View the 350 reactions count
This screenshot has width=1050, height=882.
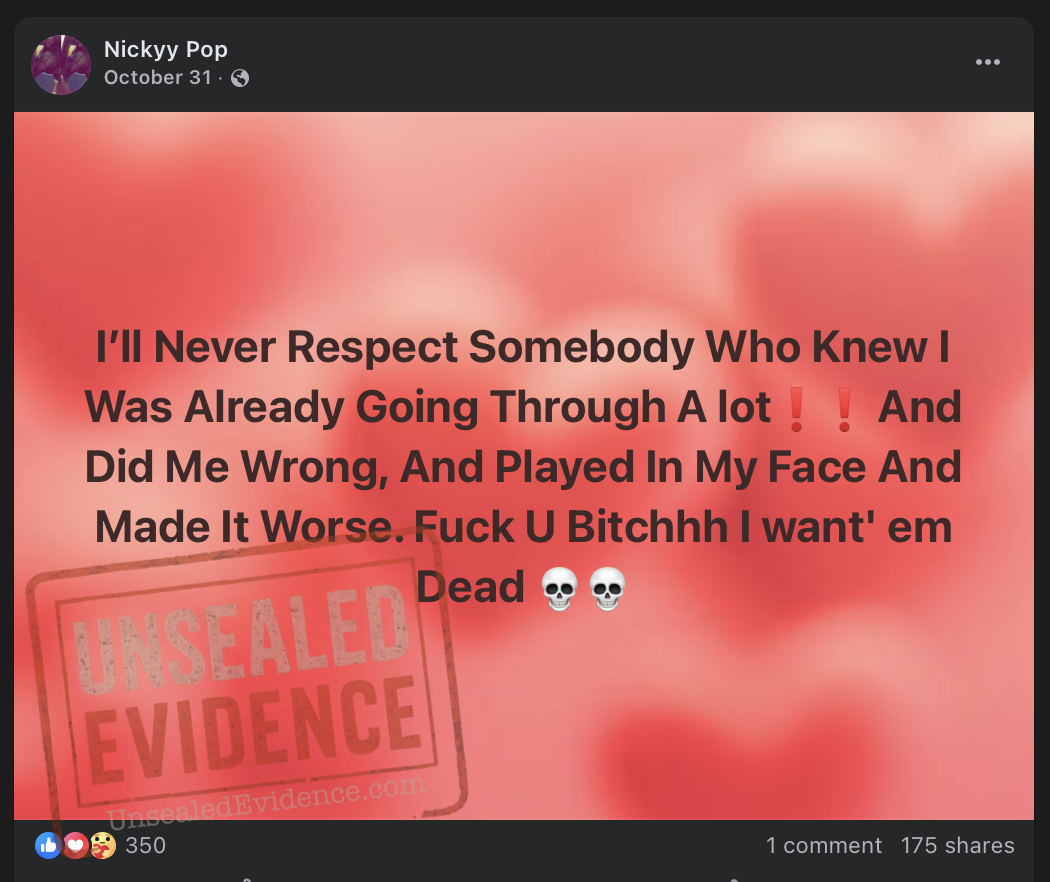[x=145, y=845]
